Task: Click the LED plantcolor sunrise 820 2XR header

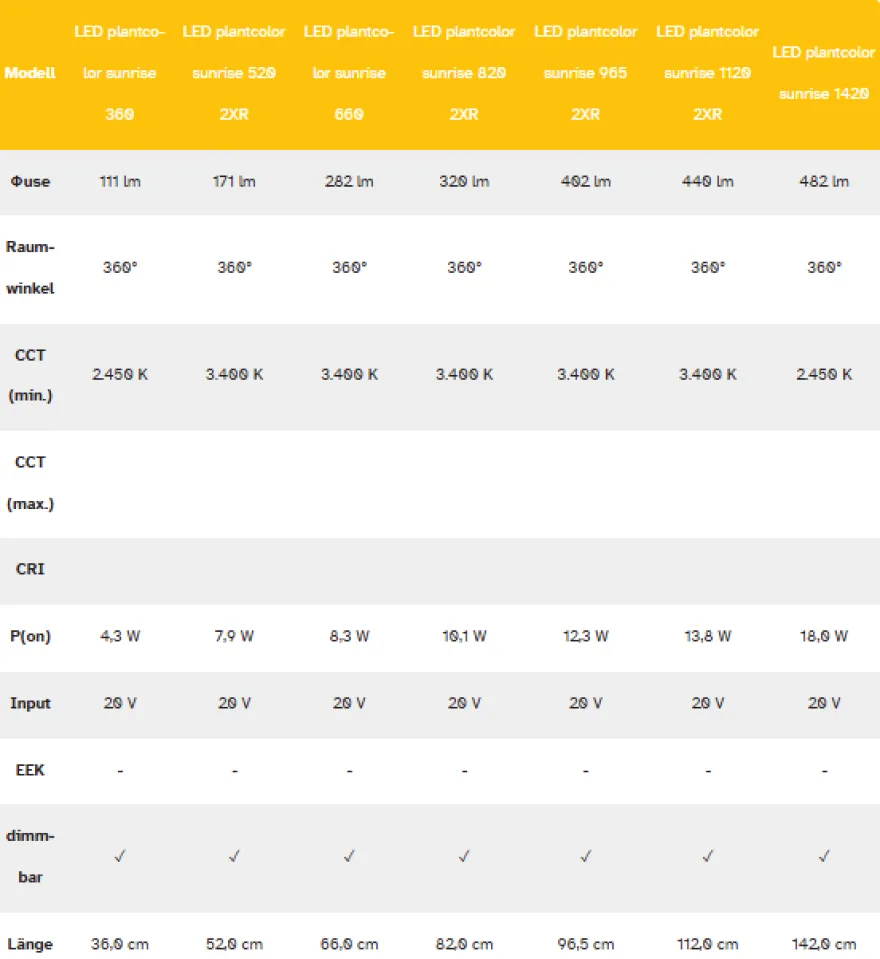Action: click(x=464, y=73)
